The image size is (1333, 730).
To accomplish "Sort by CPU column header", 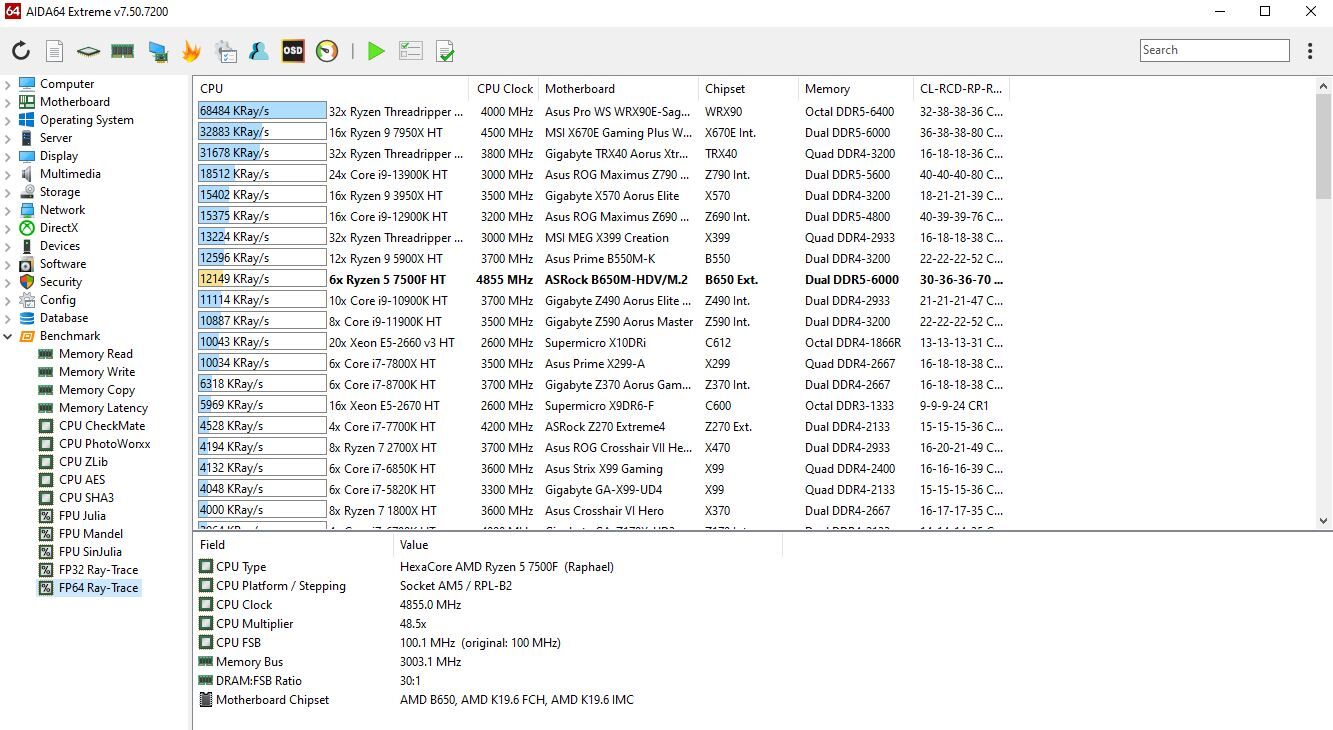I will pos(331,89).
